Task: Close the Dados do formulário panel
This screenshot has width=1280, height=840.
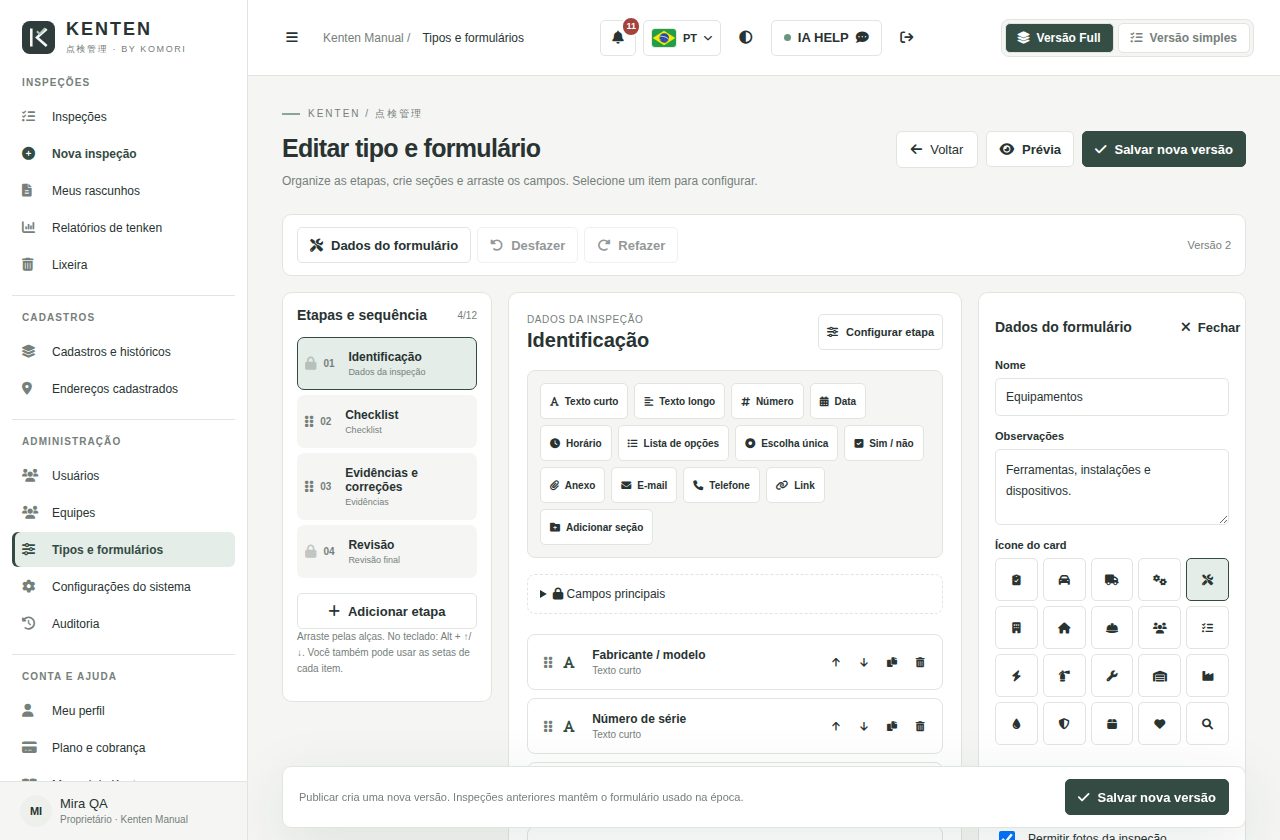Action: click(1210, 327)
